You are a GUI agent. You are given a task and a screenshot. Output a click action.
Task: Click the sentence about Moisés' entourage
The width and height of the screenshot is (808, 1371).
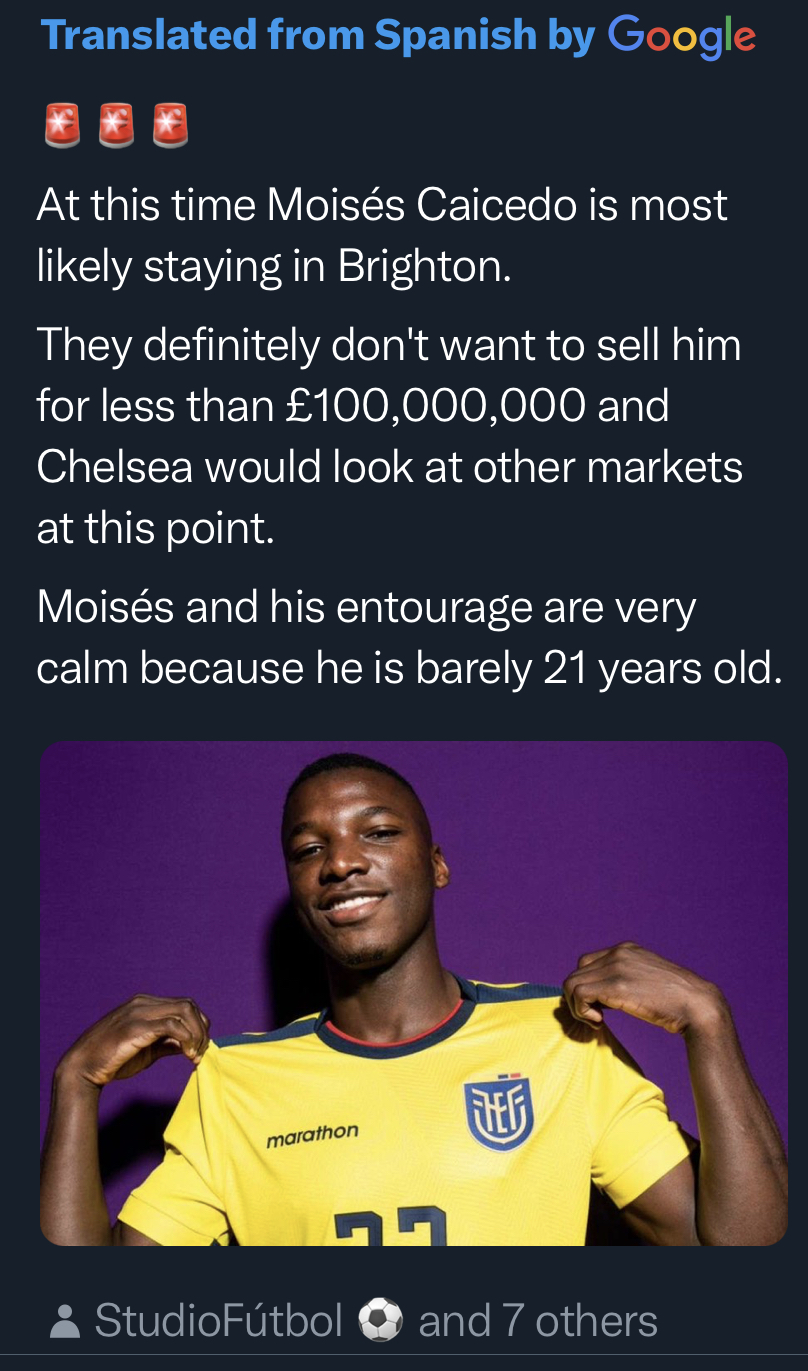[x=409, y=638]
